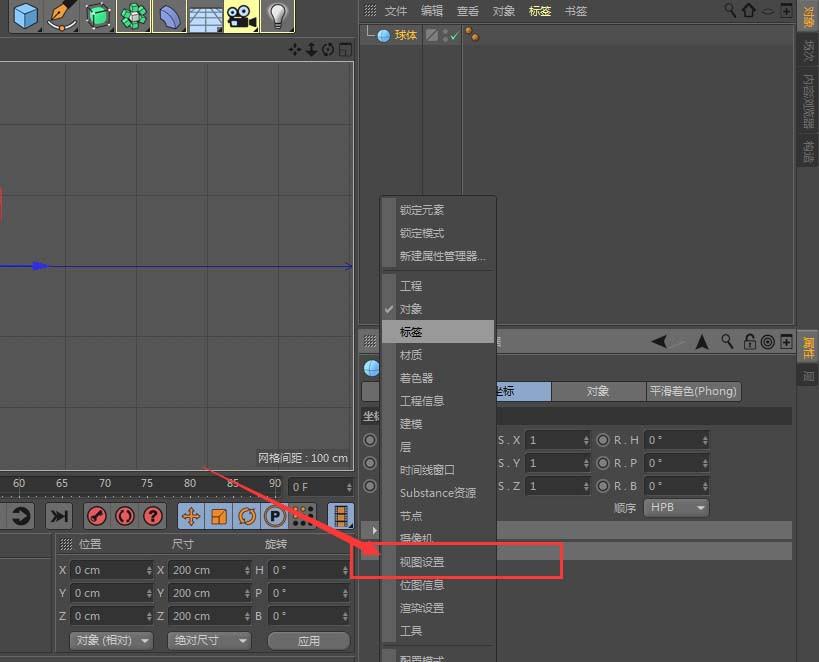Screen dimensions: 819x662
Task: Choose 视图设置 from the open menu
Action: coord(423,561)
